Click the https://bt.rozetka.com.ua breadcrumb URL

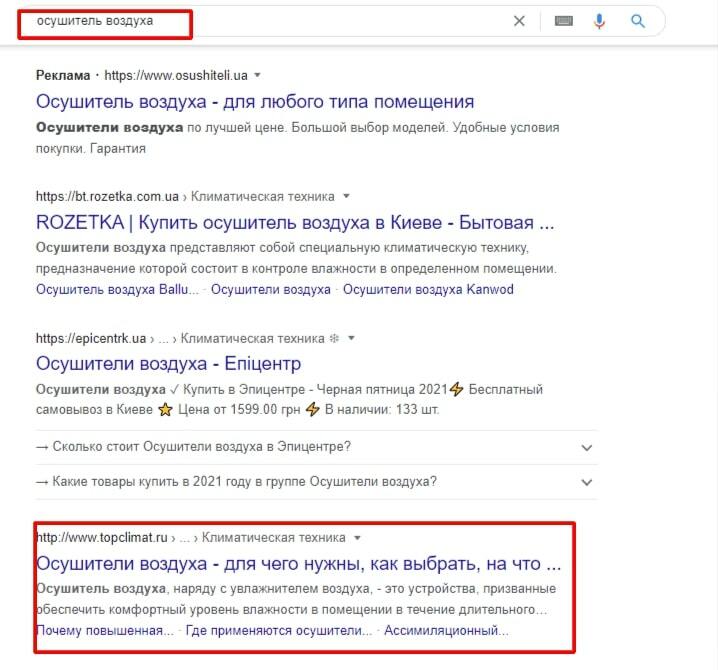(107, 196)
